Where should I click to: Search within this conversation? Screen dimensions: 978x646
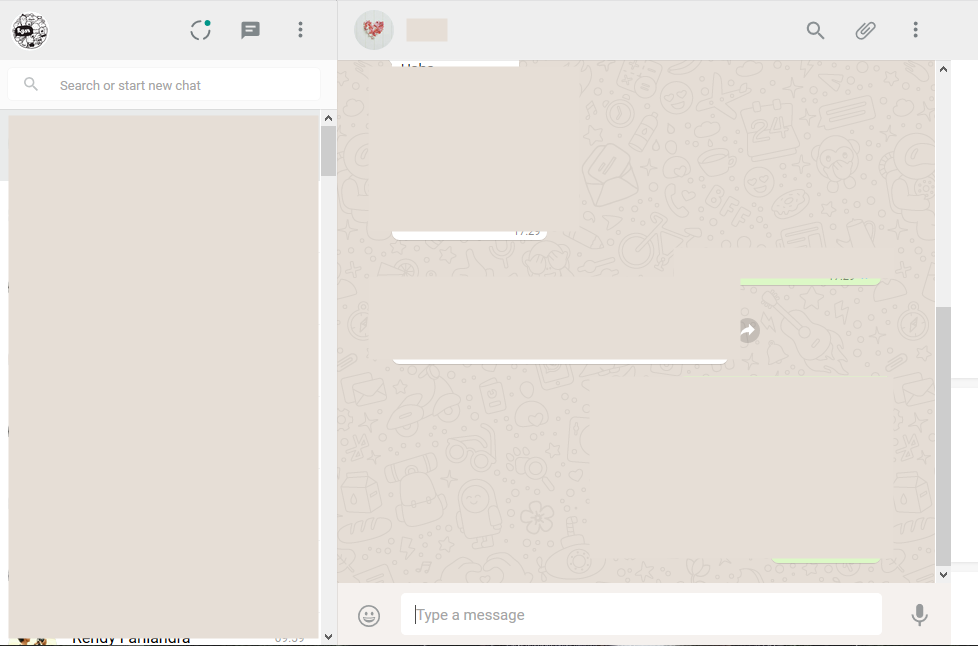click(x=815, y=30)
